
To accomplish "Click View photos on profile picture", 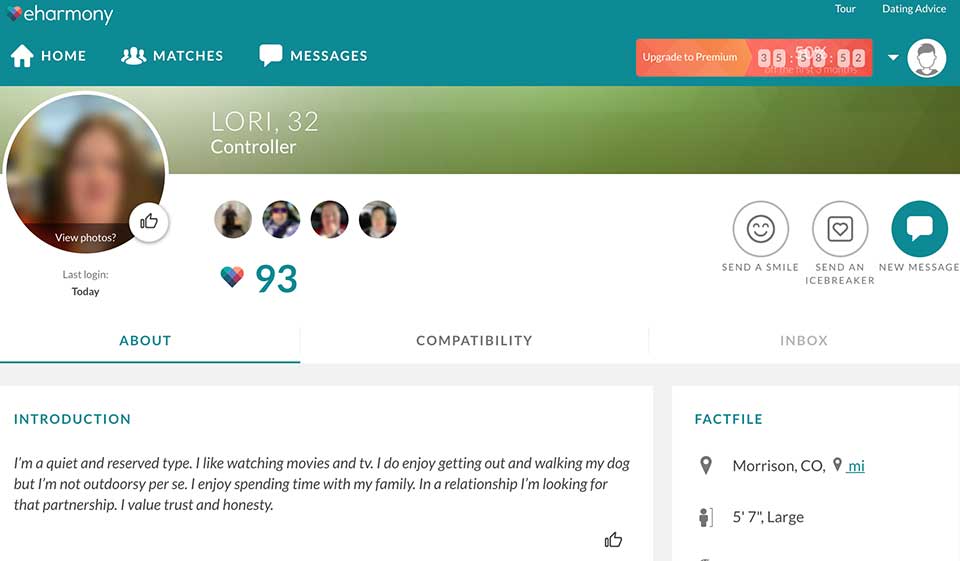I will 85,238.
